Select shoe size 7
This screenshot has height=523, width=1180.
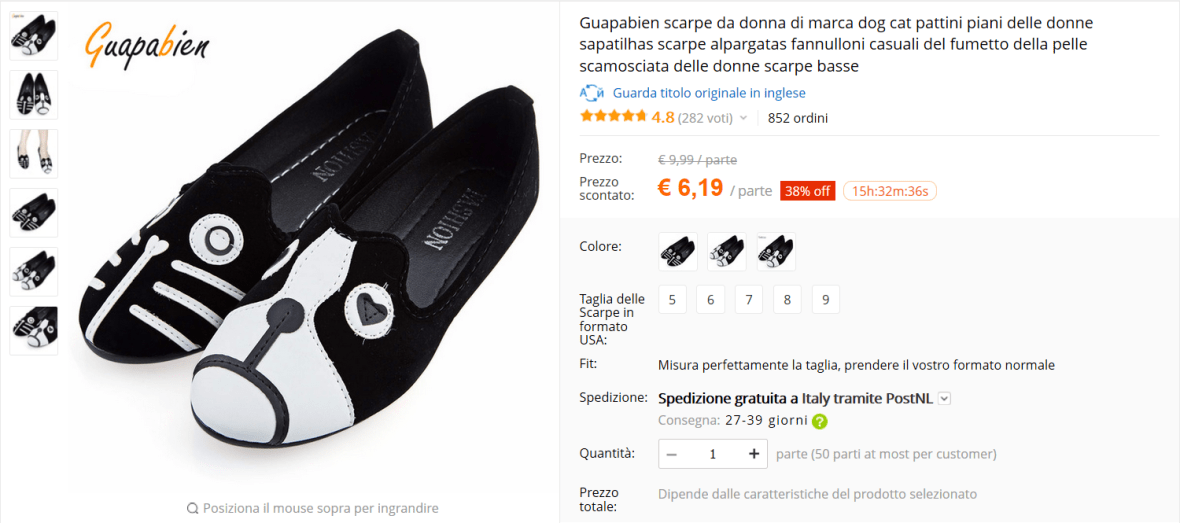(x=749, y=299)
